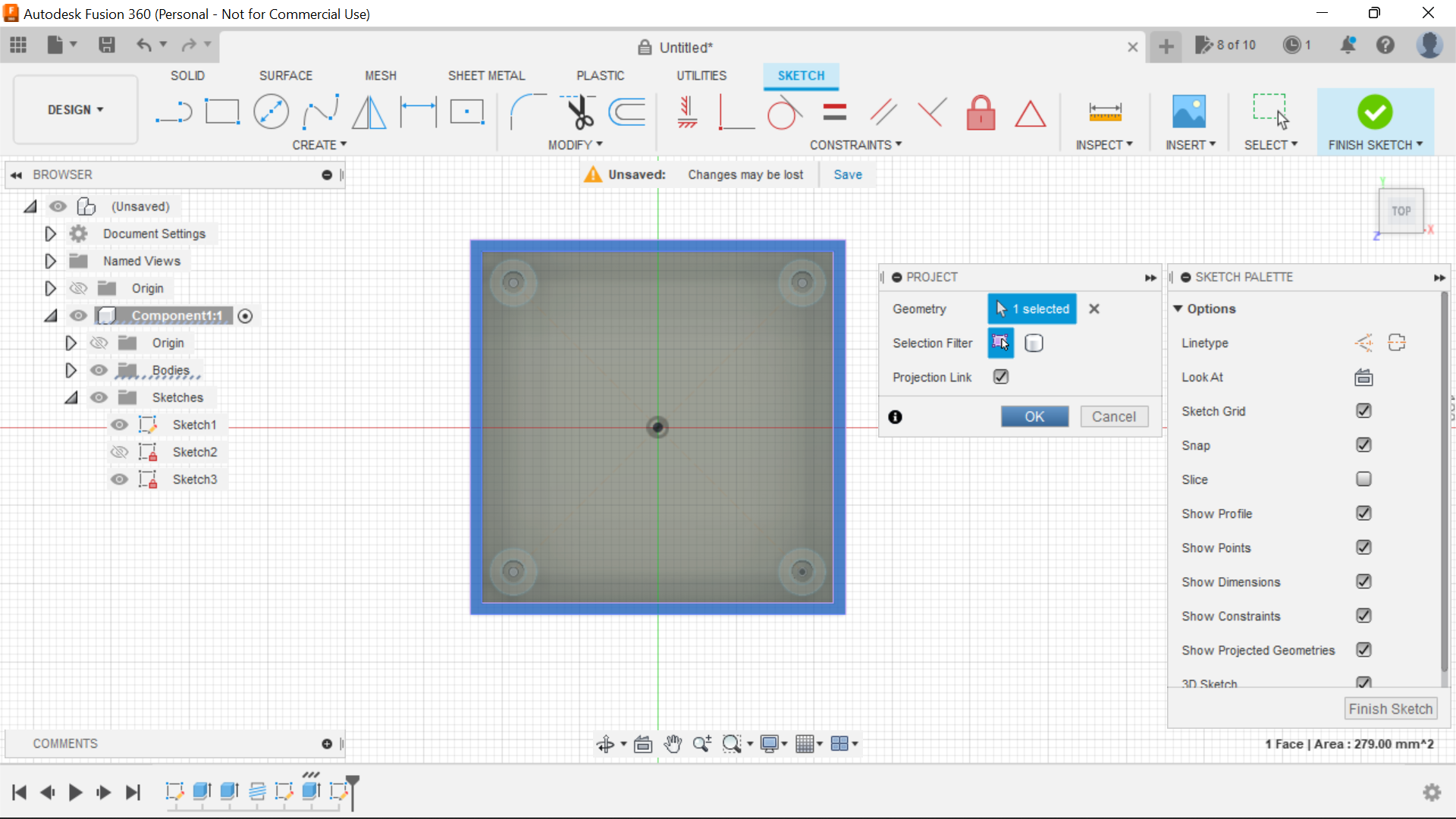This screenshot has height=819, width=1456.
Task: Select the Circle sketch tool
Action: (271, 112)
